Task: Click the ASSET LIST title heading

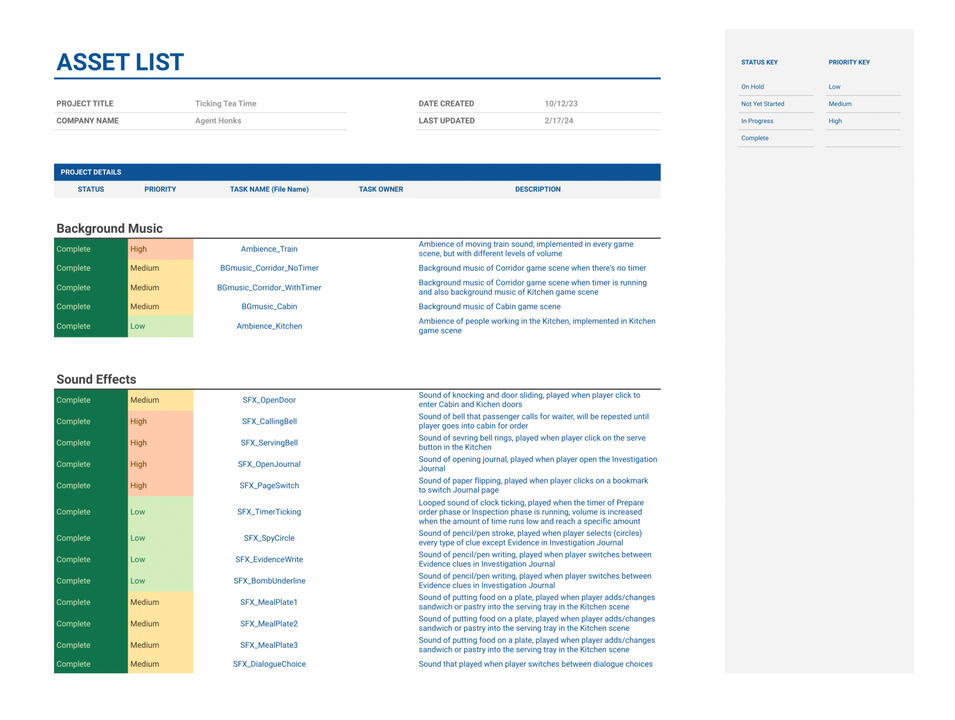Action: [120, 62]
